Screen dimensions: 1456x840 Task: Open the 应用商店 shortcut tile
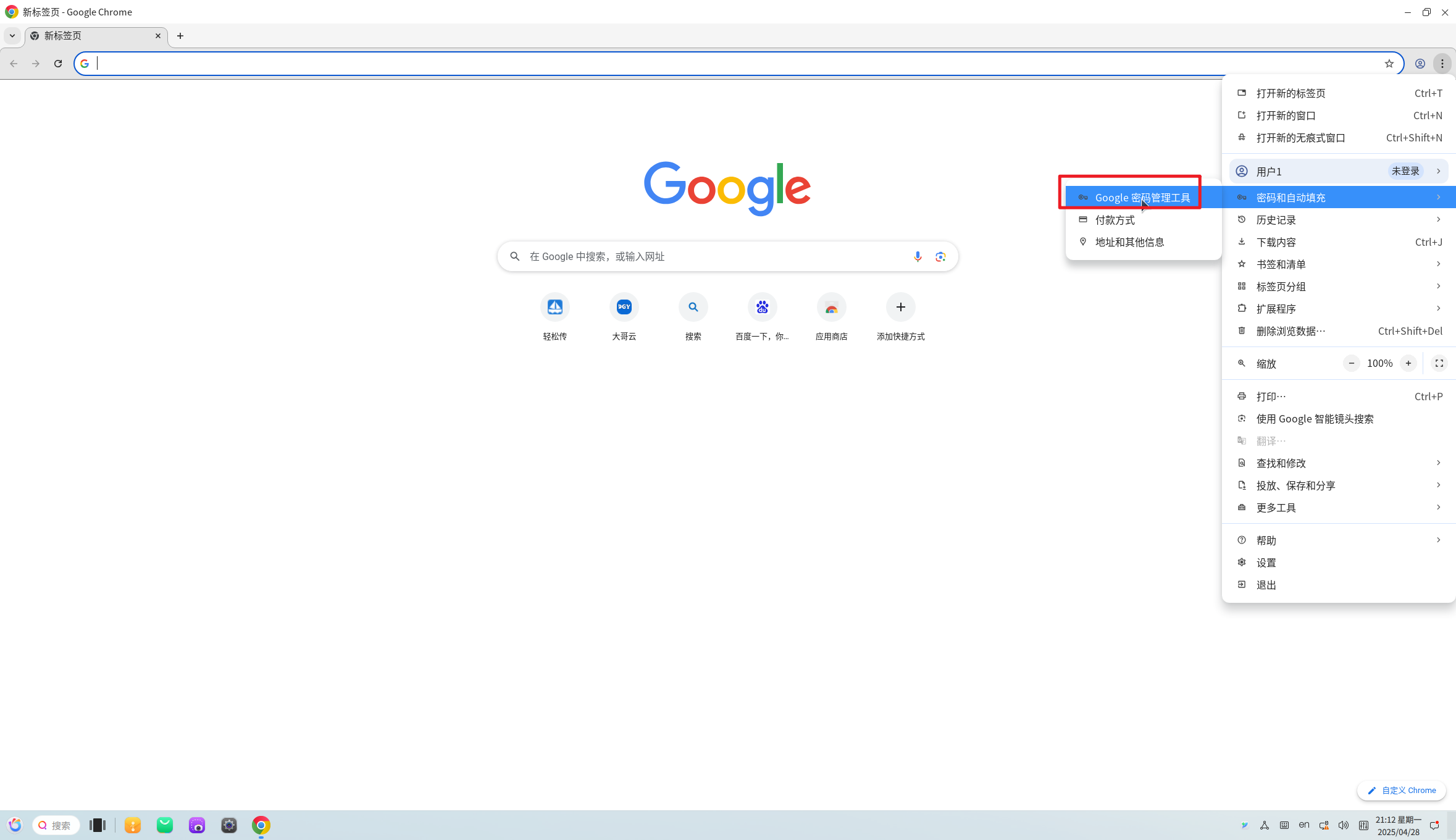831,308
